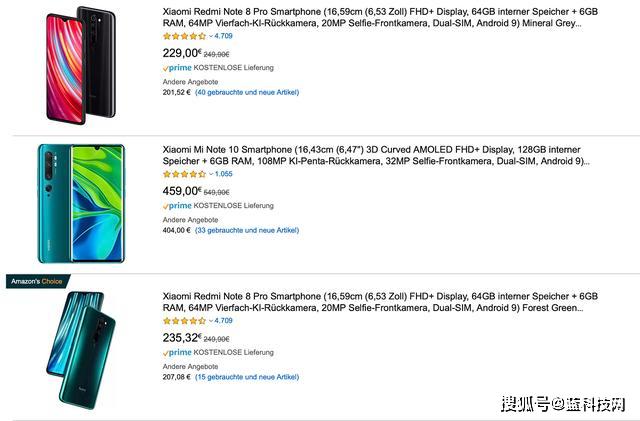Image resolution: width=640 pixels, height=421 pixels.
Task: Click star rating of Mi Note 10 listing
Action: pyautogui.click(x=183, y=173)
